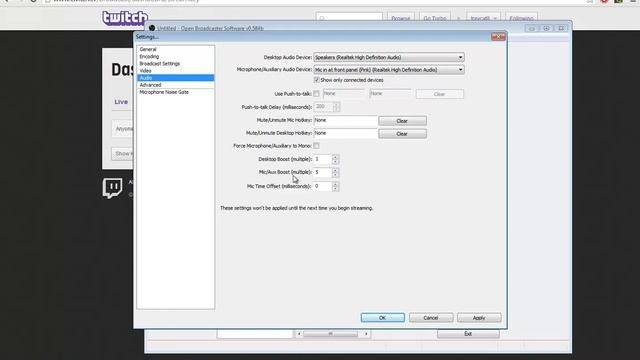The image size is (640, 360).
Task: Click second Push-to-talk hotkey field
Action: click(x=391, y=94)
